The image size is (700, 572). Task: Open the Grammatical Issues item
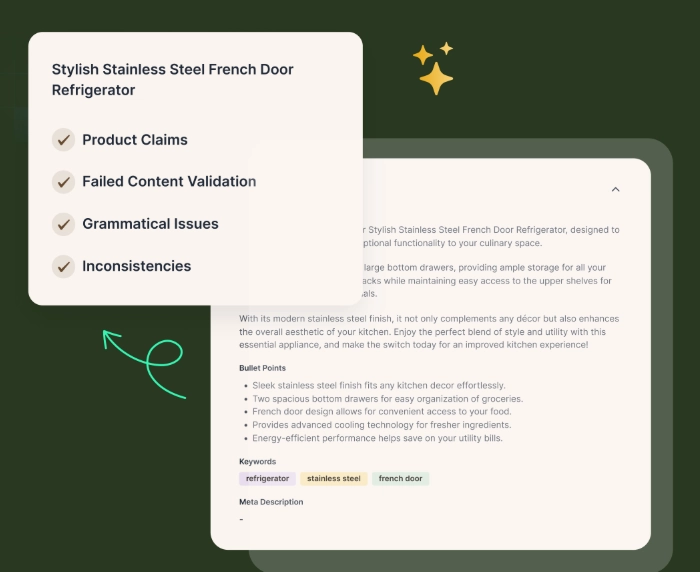point(150,224)
